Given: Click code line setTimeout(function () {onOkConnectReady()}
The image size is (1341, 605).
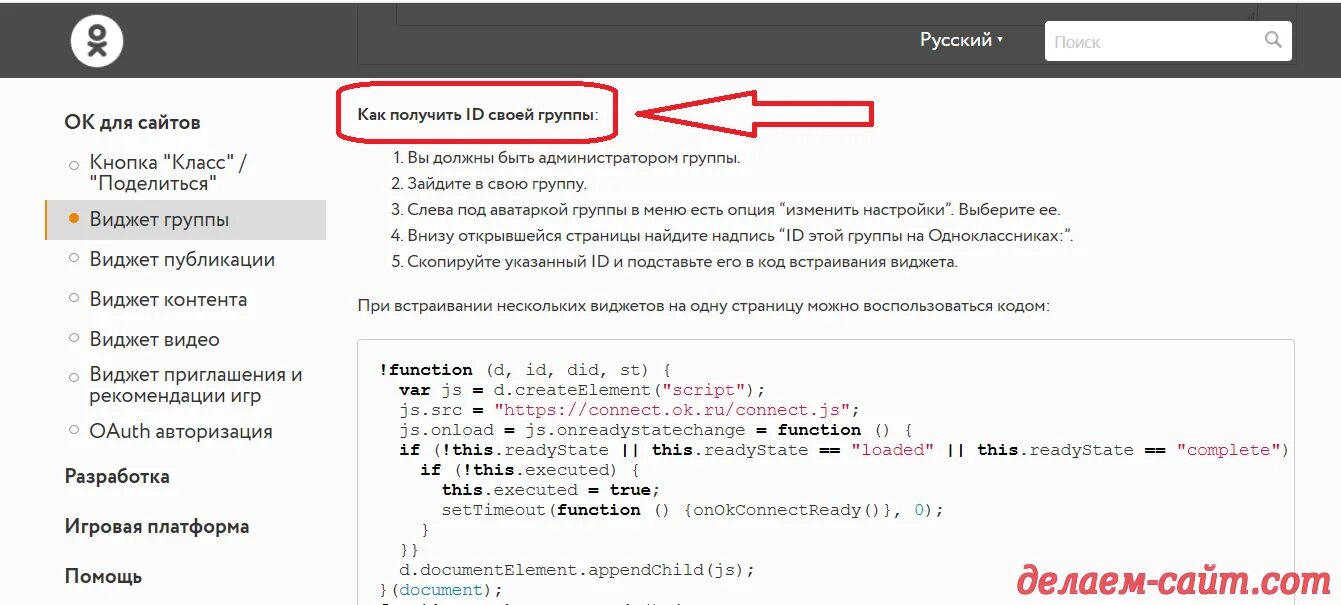Looking at the screenshot, I should pyautogui.click(x=692, y=510).
